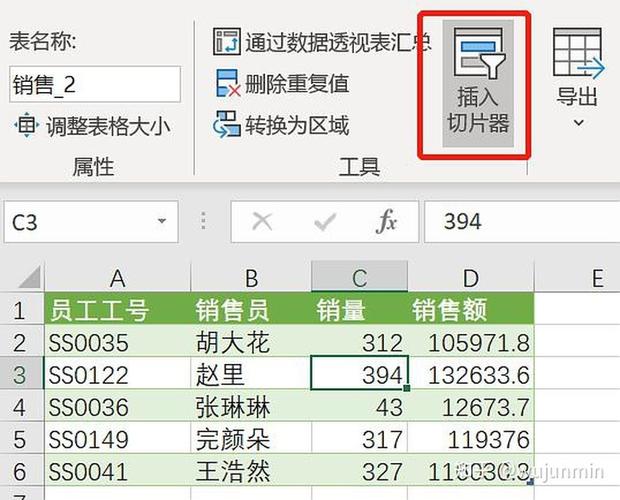Image resolution: width=620 pixels, height=500 pixels.
Task: Click cell 赵里
Action: click(251, 374)
